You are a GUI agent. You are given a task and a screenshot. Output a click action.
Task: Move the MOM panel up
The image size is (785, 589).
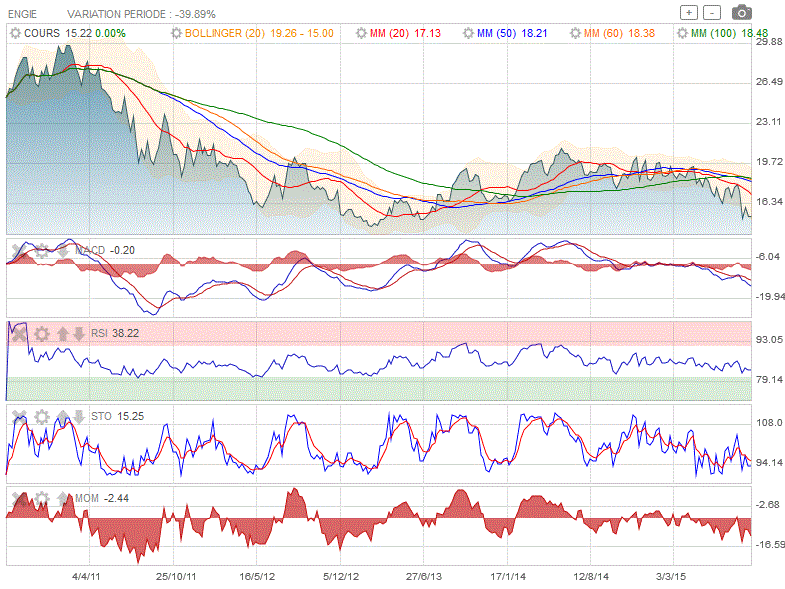pos(64,497)
